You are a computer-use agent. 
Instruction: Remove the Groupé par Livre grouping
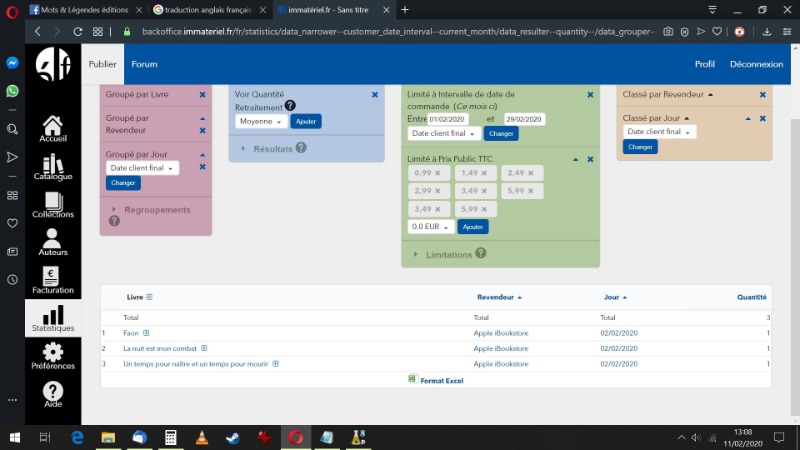tap(202, 95)
